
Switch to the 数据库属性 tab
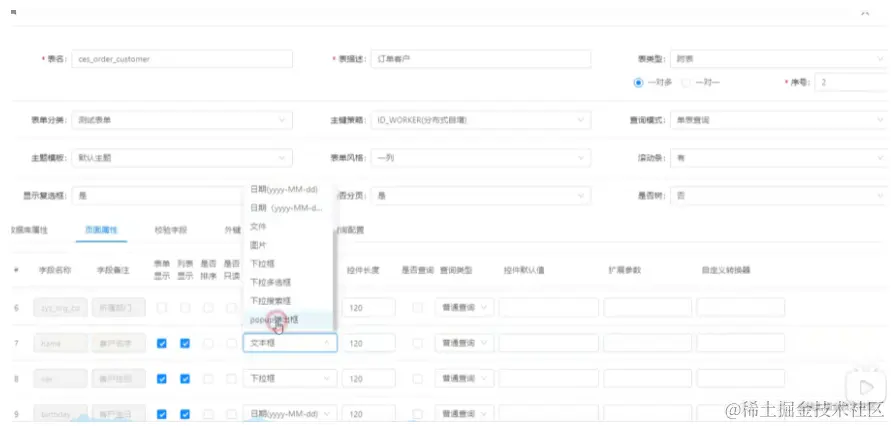(x=30, y=230)
